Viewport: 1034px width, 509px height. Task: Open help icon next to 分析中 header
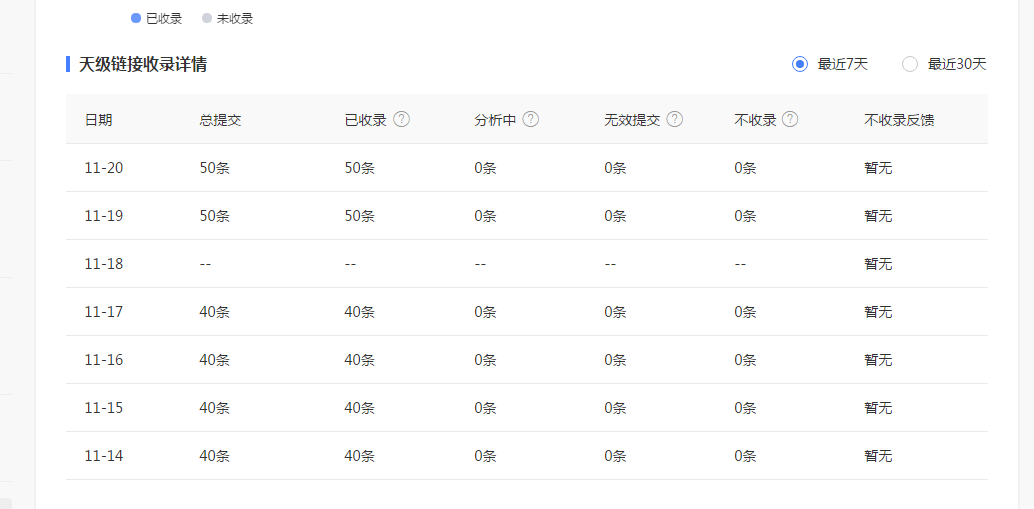tap(531, 119)
